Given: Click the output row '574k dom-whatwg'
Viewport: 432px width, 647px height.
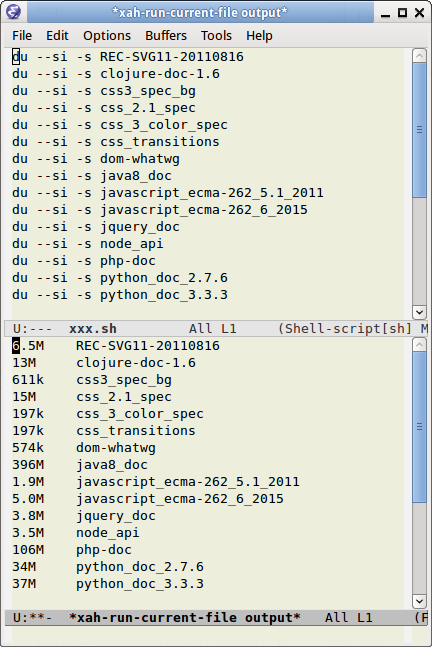Looking at the screenshot, I should [84, 448].
